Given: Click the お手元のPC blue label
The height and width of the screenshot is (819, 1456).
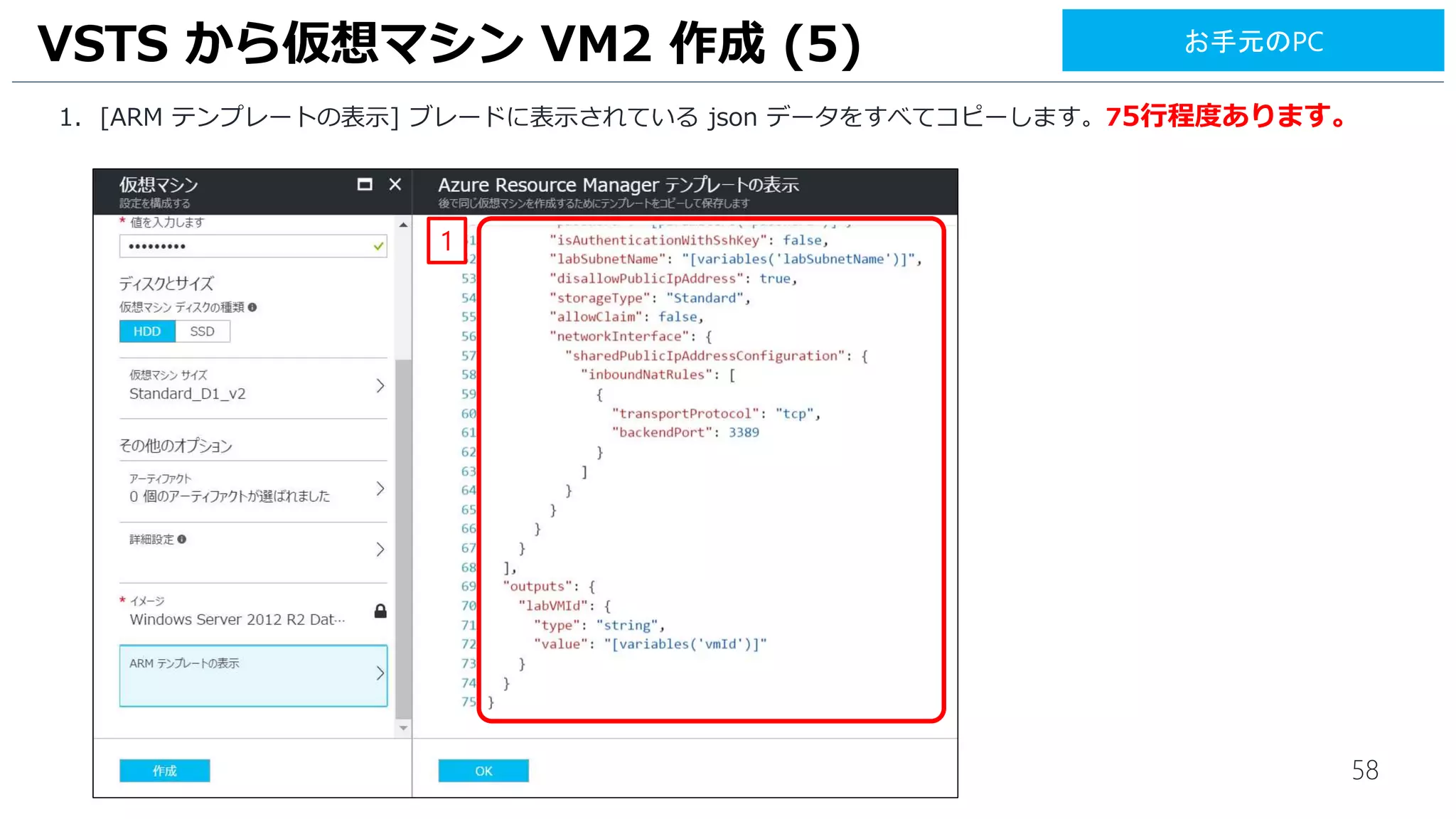Looking at the screenshot, I should [1253, 41].
